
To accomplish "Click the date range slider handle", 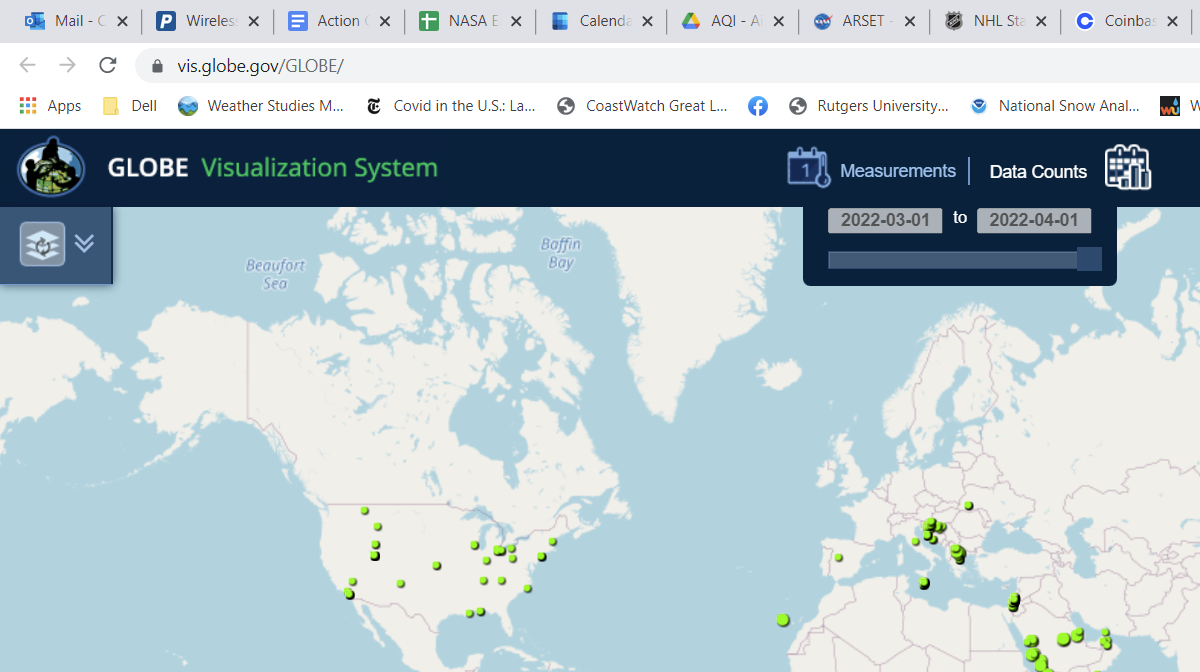I will [1089, 259].
